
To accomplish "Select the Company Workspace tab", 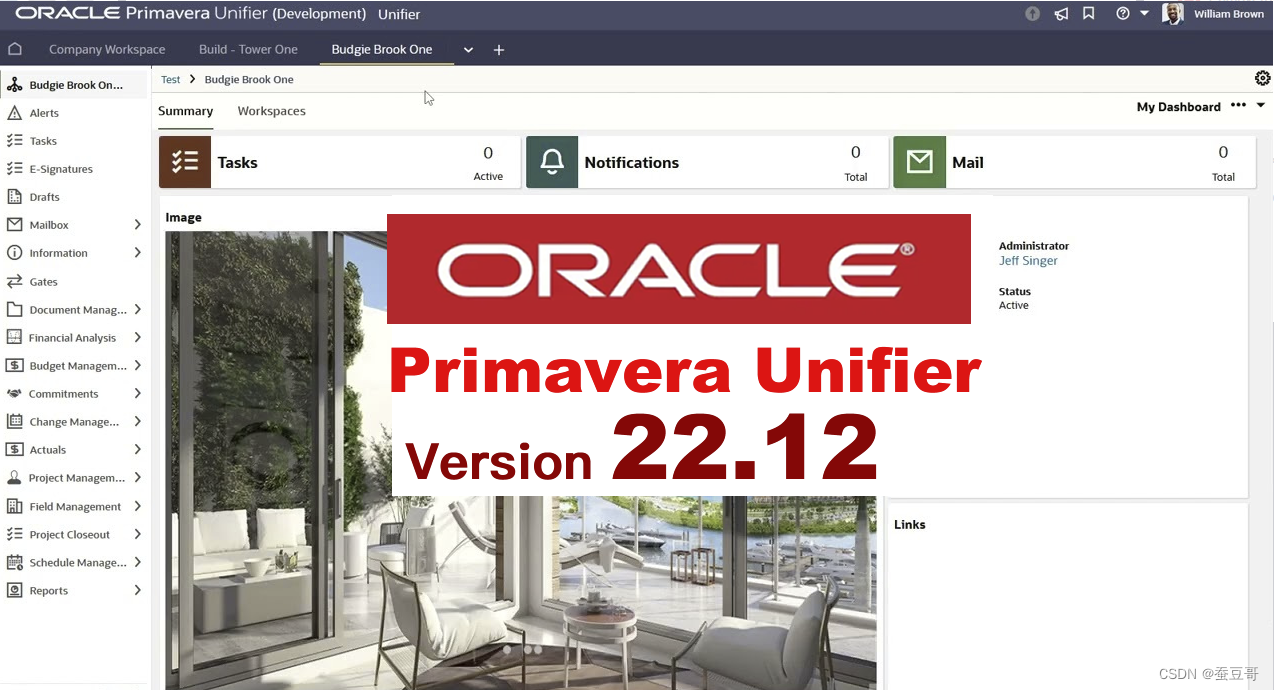I will [x=107, y=48].
